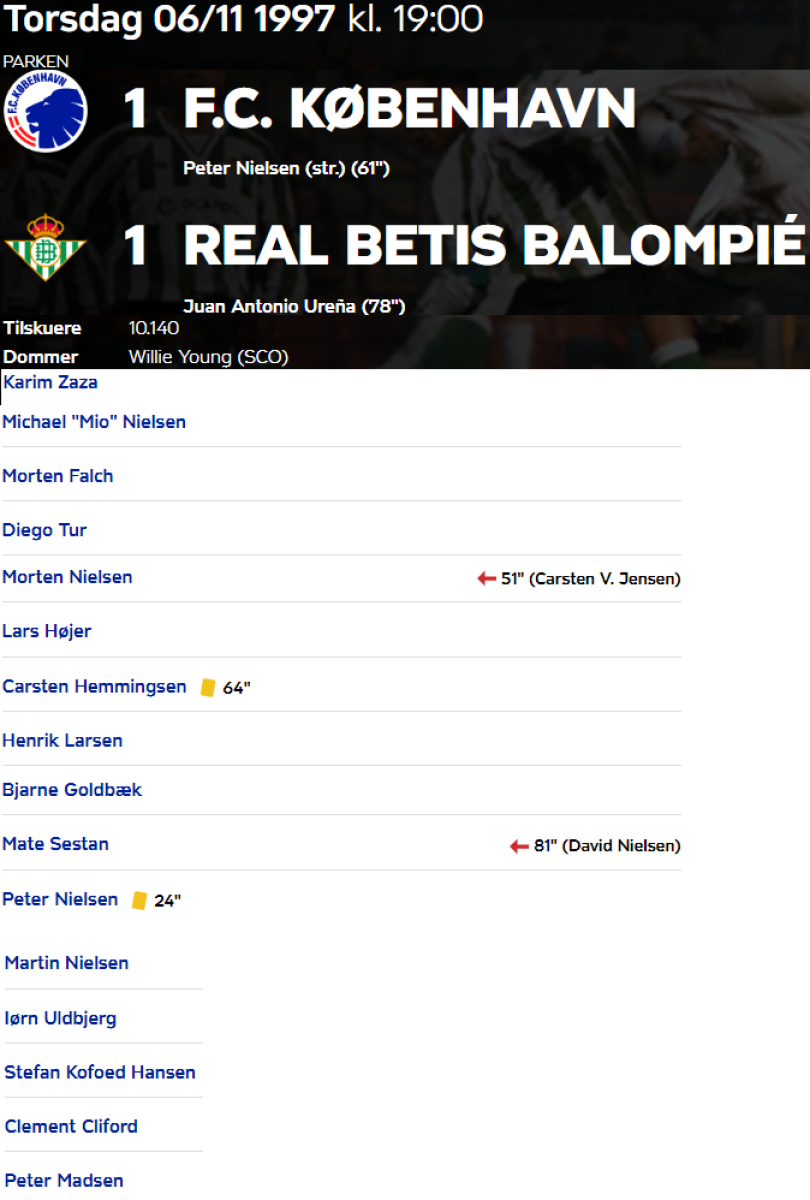Open Karim Zaza's player page
The width and height of the screenshot is (810, 1200).
click(x=51, y=382)
